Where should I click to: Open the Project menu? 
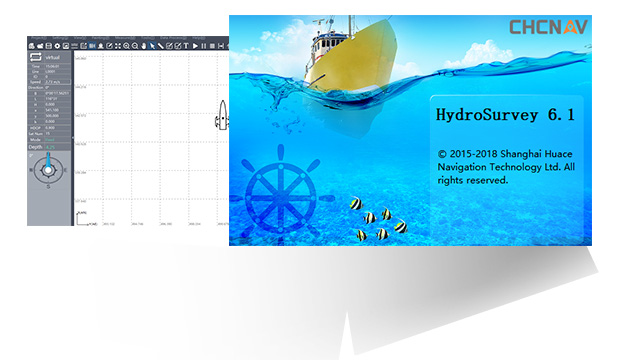[x=38, y=38]
